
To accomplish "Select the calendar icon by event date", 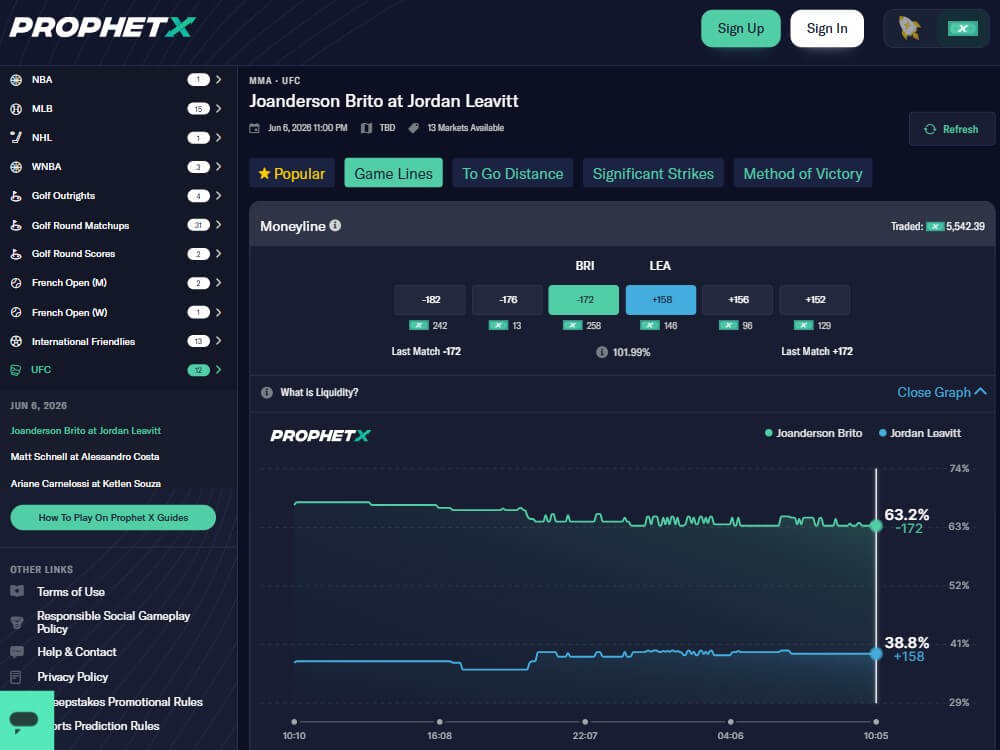I will (254, 128).
